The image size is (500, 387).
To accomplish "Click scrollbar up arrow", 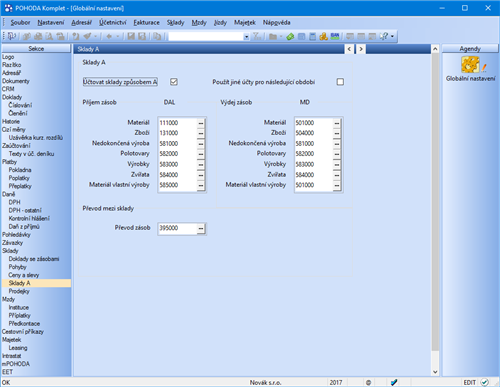I will tap(435, 49).
